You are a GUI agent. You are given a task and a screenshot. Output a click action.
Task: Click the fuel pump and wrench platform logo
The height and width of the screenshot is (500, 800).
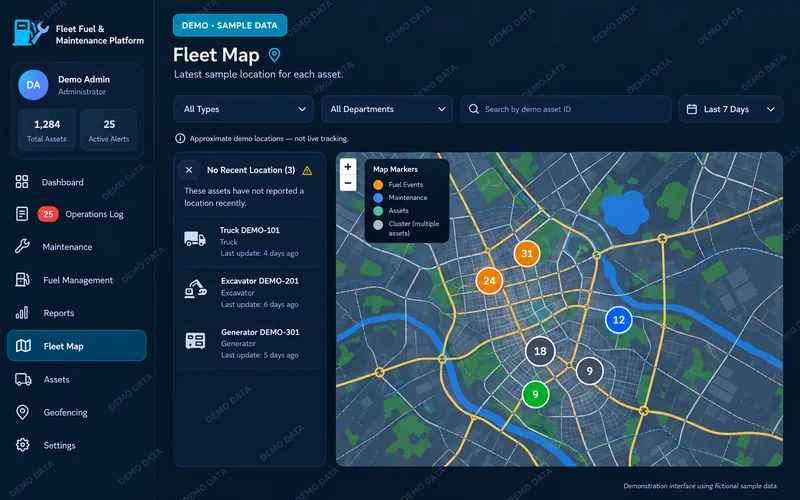click(31, 33)
